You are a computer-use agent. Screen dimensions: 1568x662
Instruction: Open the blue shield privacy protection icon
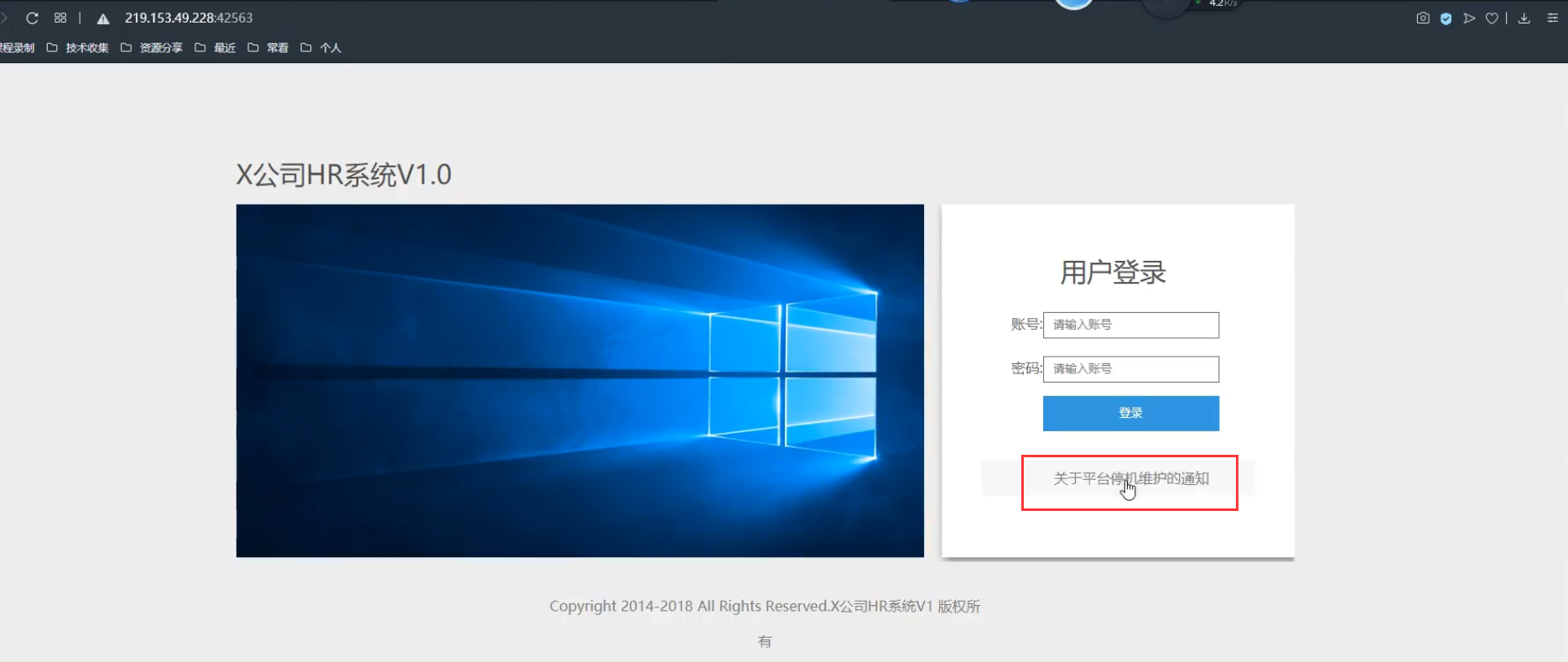(x=1446, y=18)
